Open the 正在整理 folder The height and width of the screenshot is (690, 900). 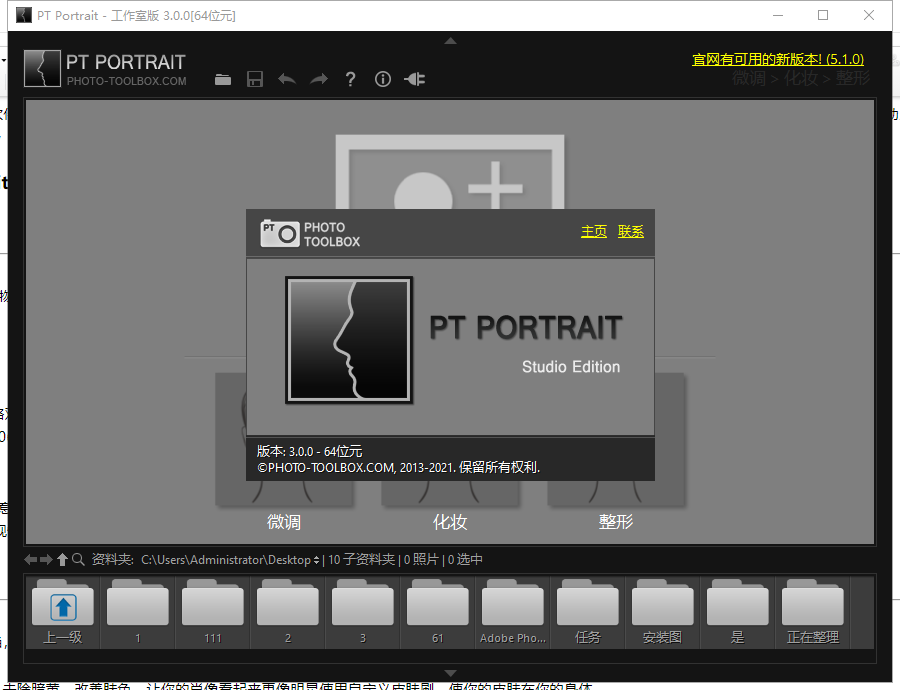pos(813,613)
